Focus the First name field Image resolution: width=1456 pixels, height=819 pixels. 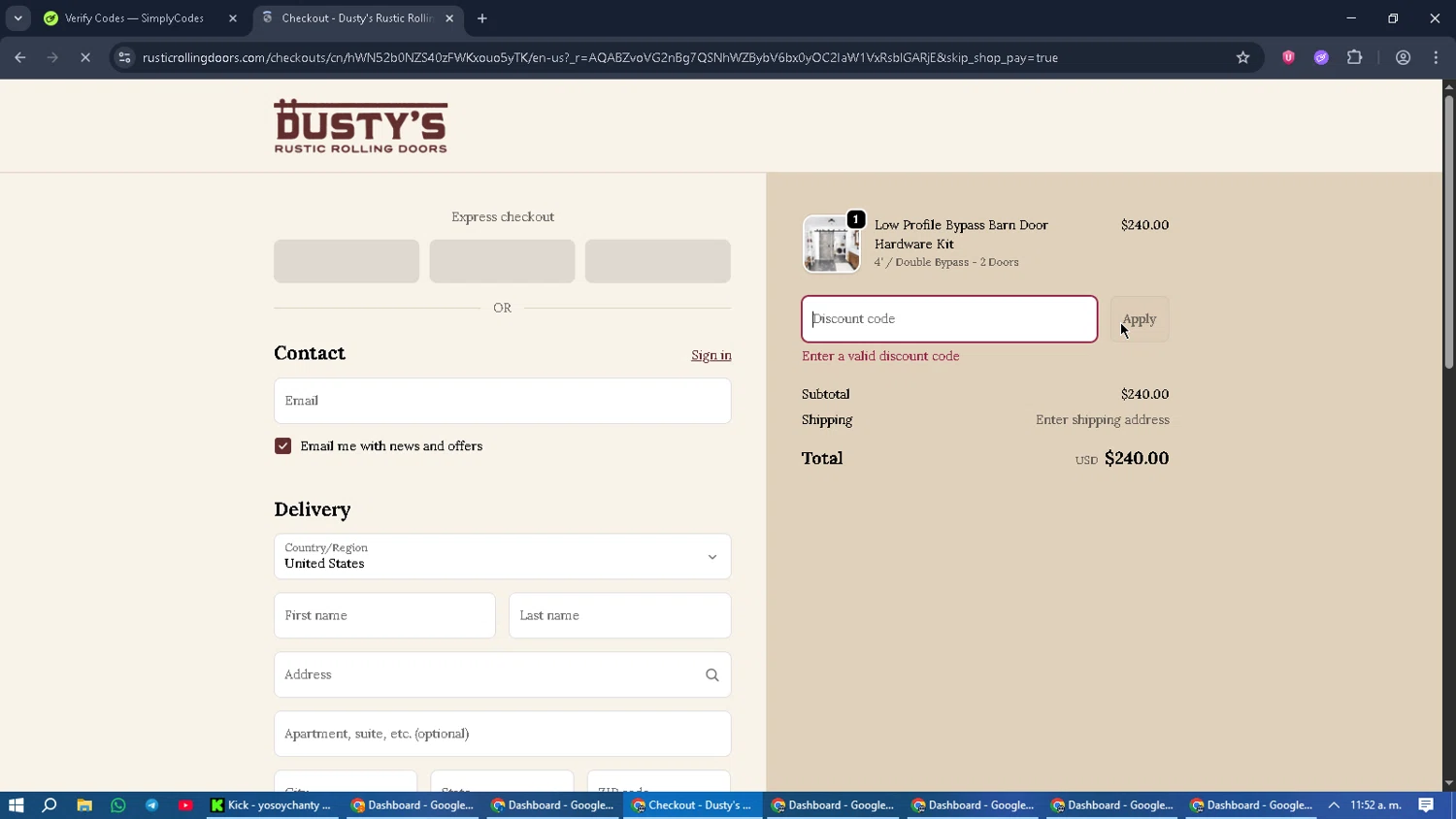pyautogui.click(x=384, y=615)
